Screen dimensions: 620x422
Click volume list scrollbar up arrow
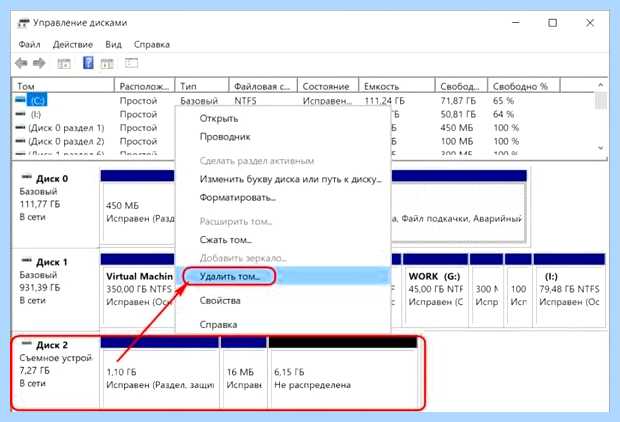[601, 85]
